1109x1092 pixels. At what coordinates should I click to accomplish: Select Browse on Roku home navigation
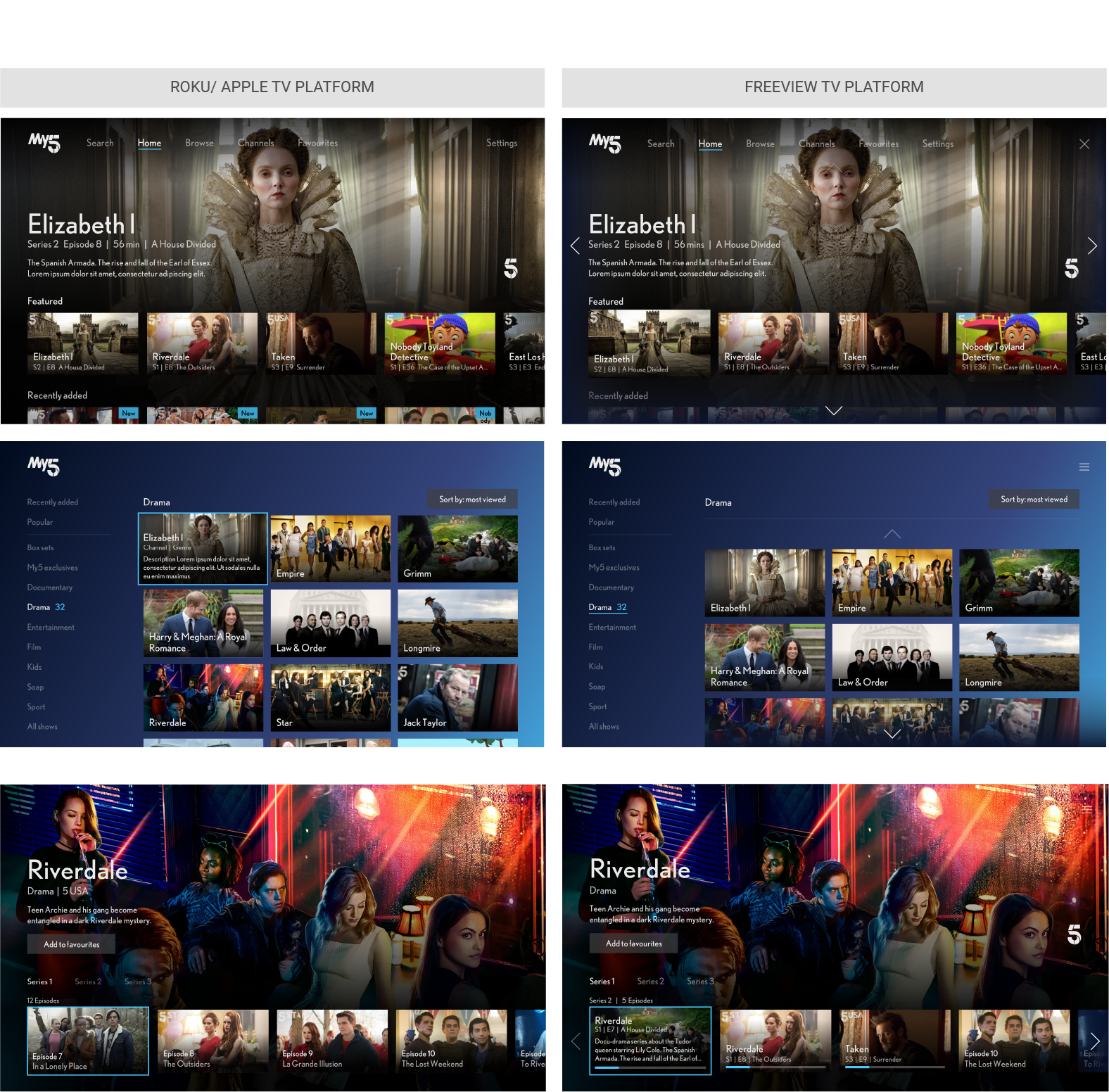[199, 143]
